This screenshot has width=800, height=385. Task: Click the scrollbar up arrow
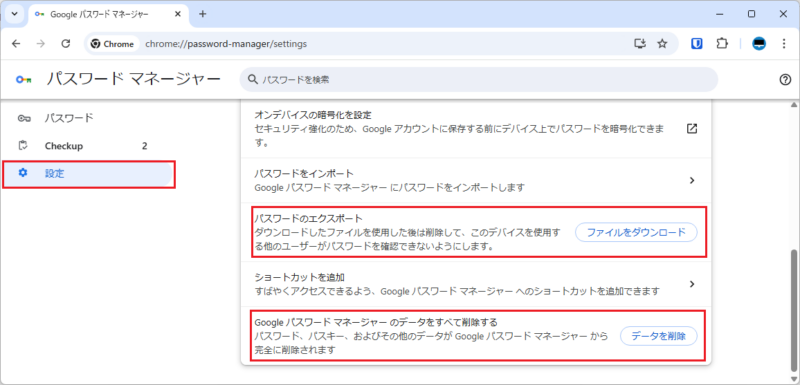793,105
